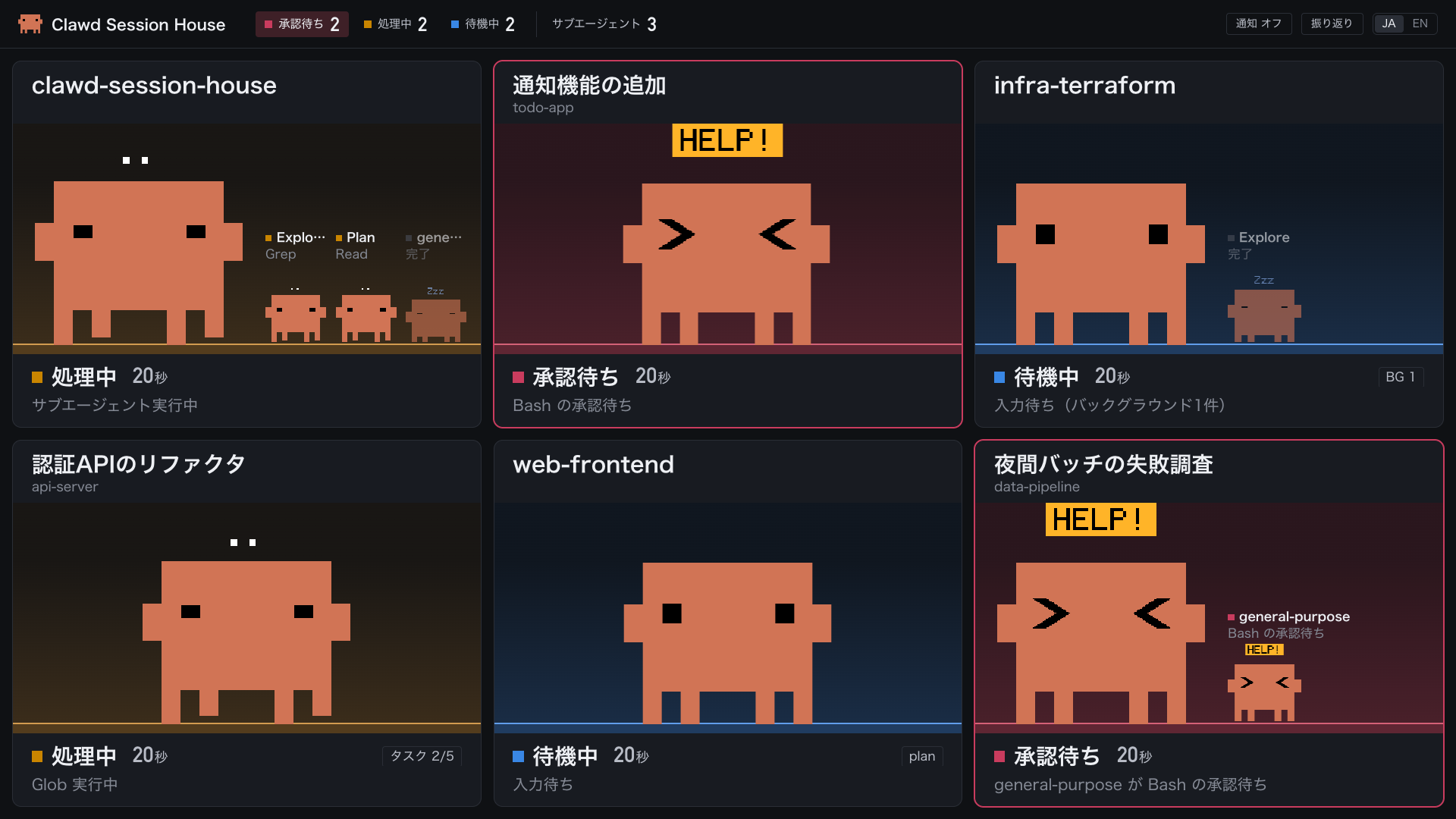Screen dimensions: 1456x819
Task: Click the Clawd Session House crab logo
Action: (x=30, y=24)
